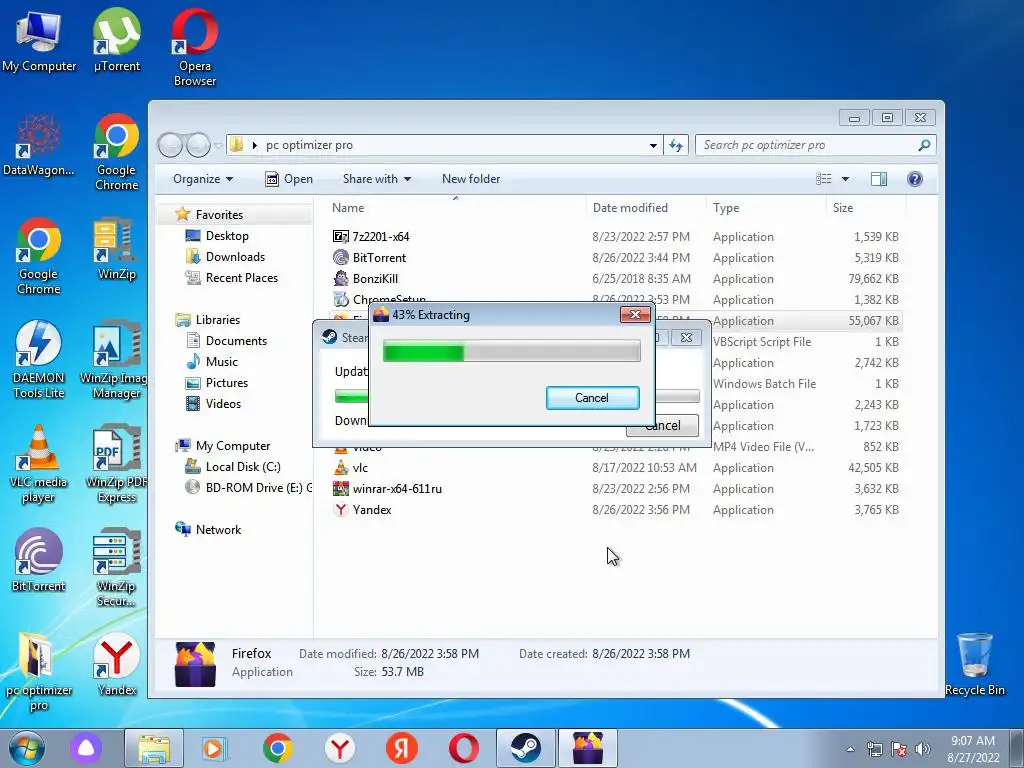Click the extraction progress bar
The image size is (1024, 768).
[511, 351]
